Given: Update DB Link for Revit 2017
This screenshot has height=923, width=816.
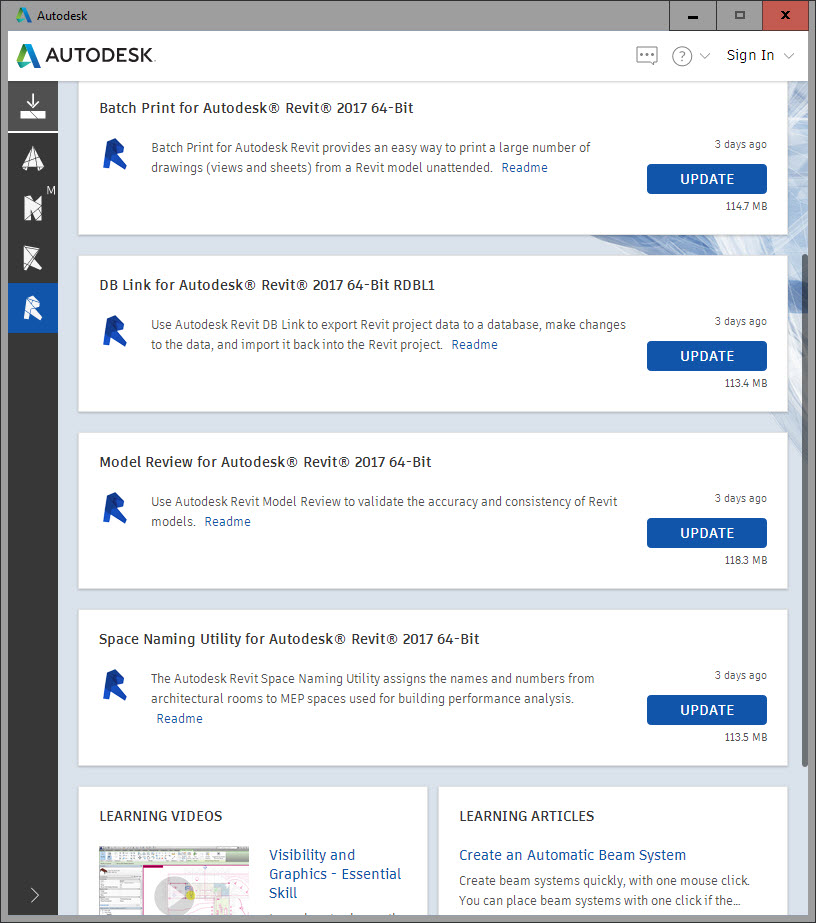Looking at the screenshot, I should coord(706,356).
